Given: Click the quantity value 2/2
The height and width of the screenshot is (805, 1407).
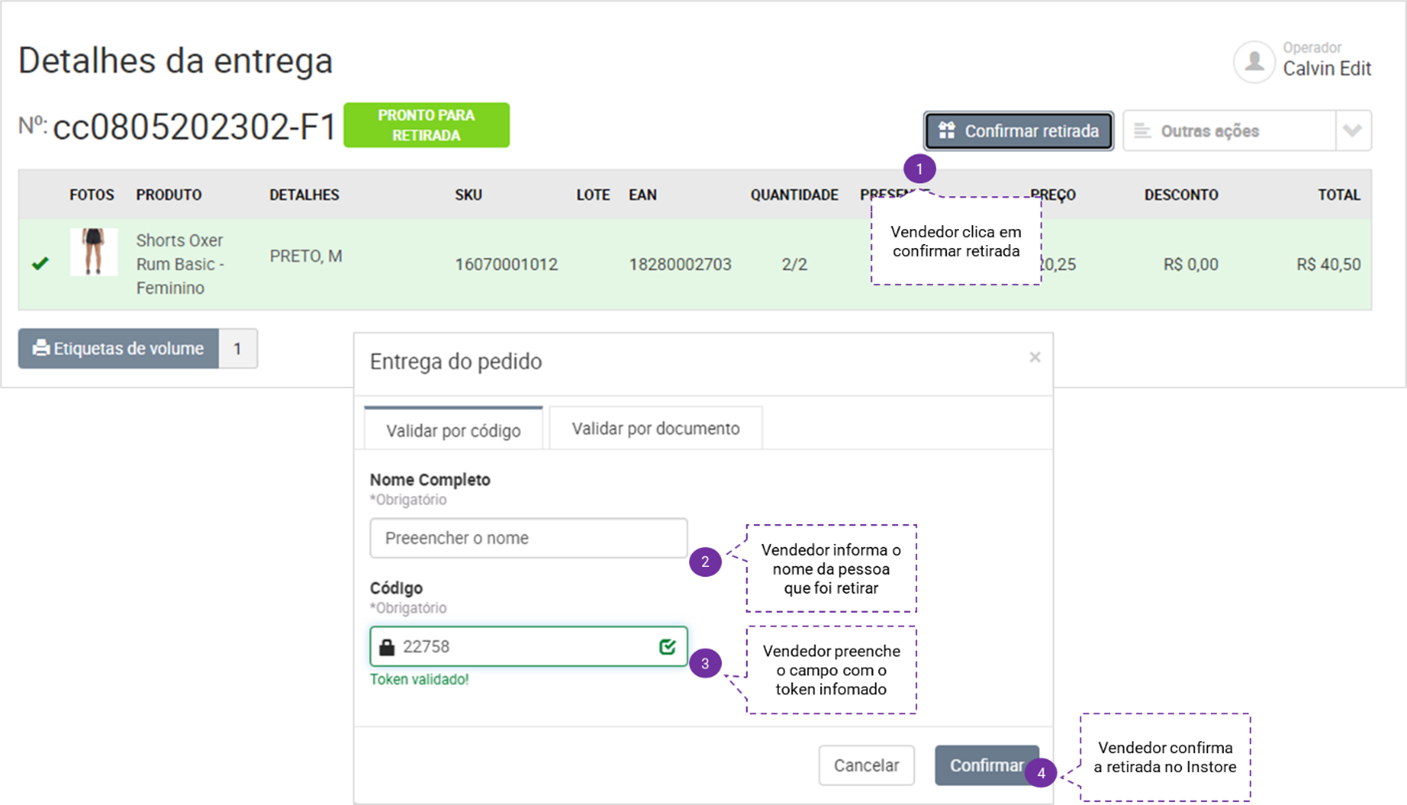Looking at the screenshot, I should pyautogui.click(x=794, y=265).
